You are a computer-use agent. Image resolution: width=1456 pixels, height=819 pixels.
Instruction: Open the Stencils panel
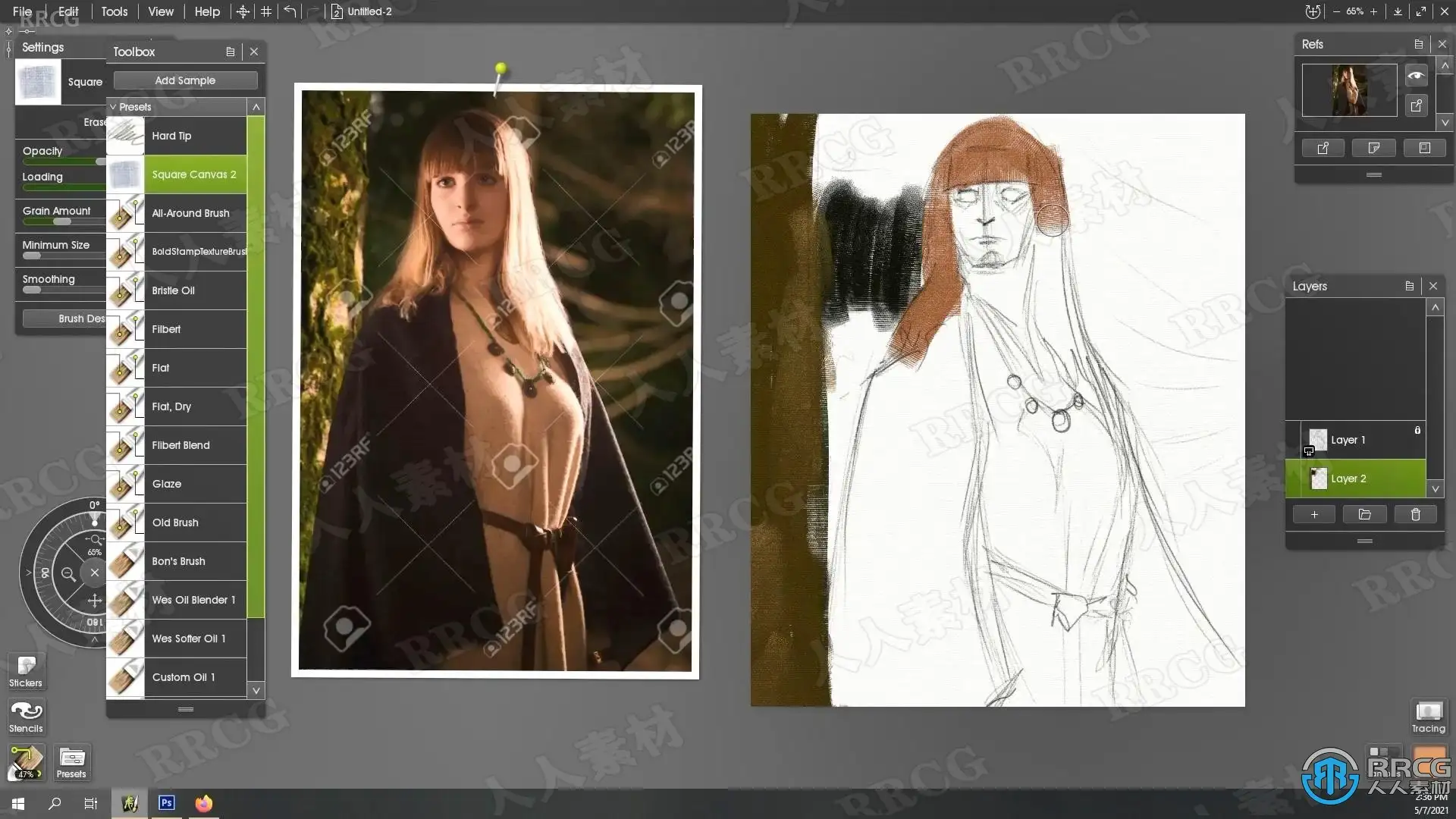click(x=26, y=717)
